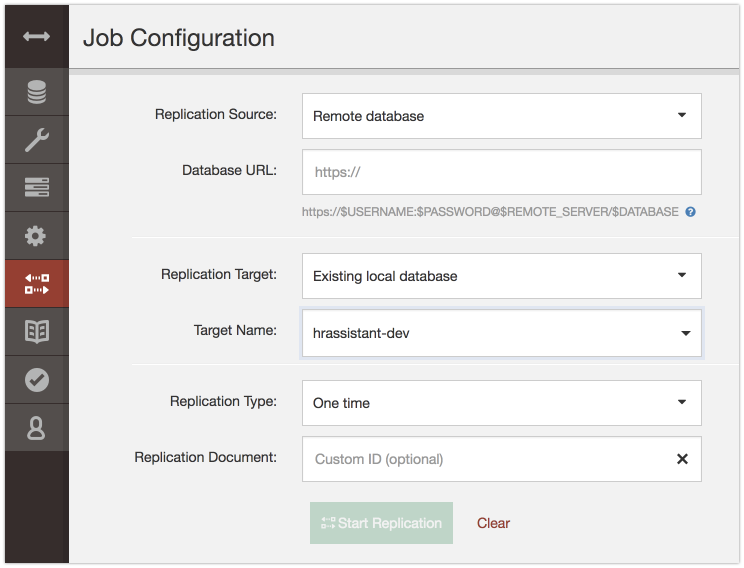Open the user account icon

[36, 428]
